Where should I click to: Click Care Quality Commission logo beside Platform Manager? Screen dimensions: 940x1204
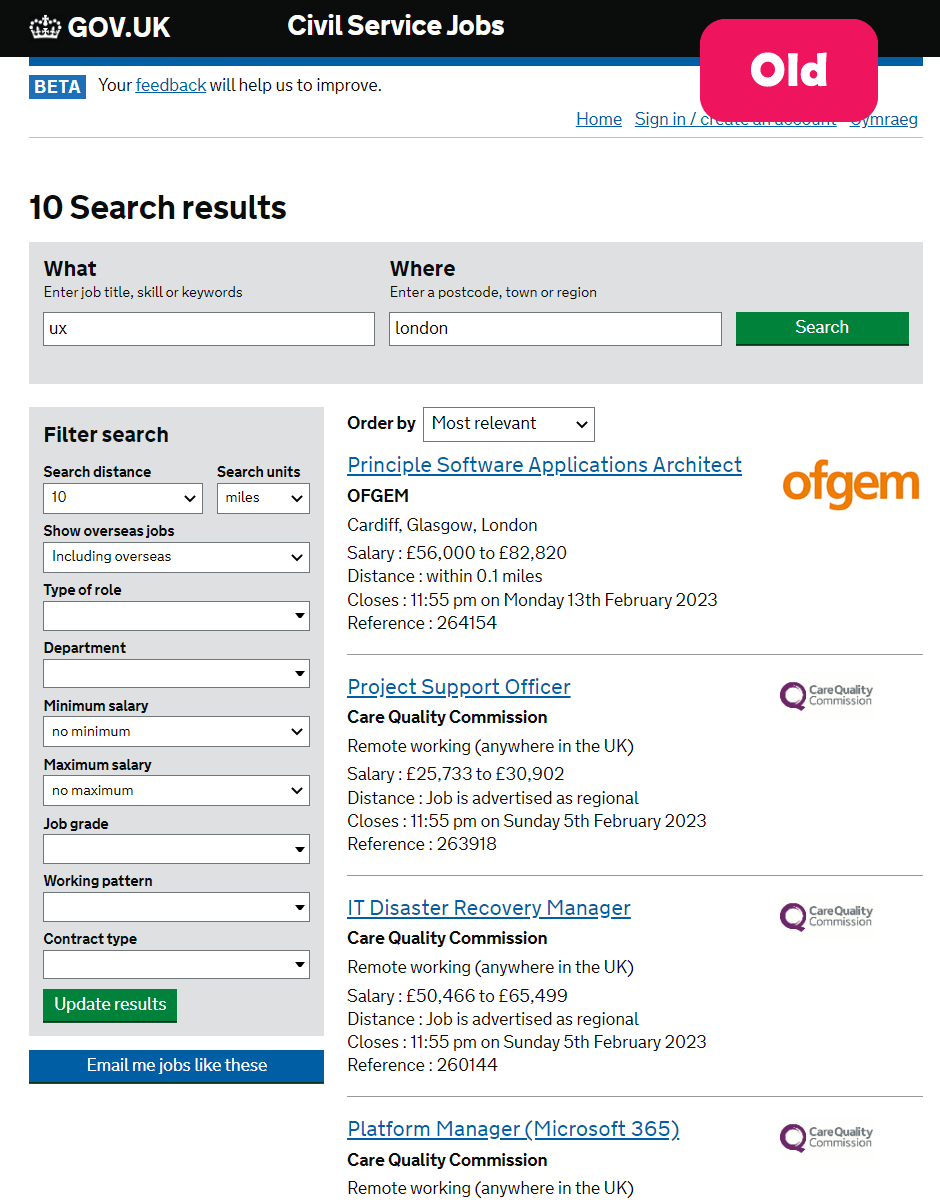(x=825, y=1138)
